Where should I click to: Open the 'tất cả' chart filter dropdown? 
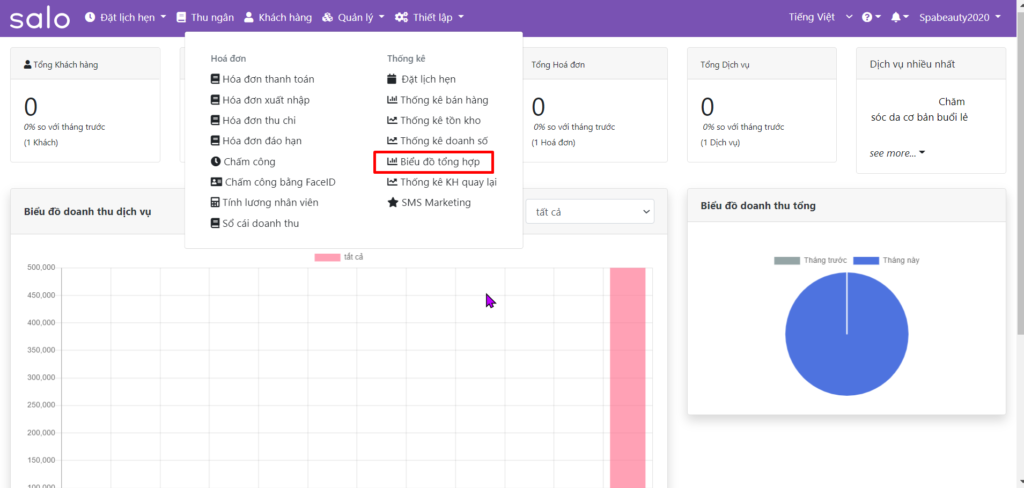(590, 212)
